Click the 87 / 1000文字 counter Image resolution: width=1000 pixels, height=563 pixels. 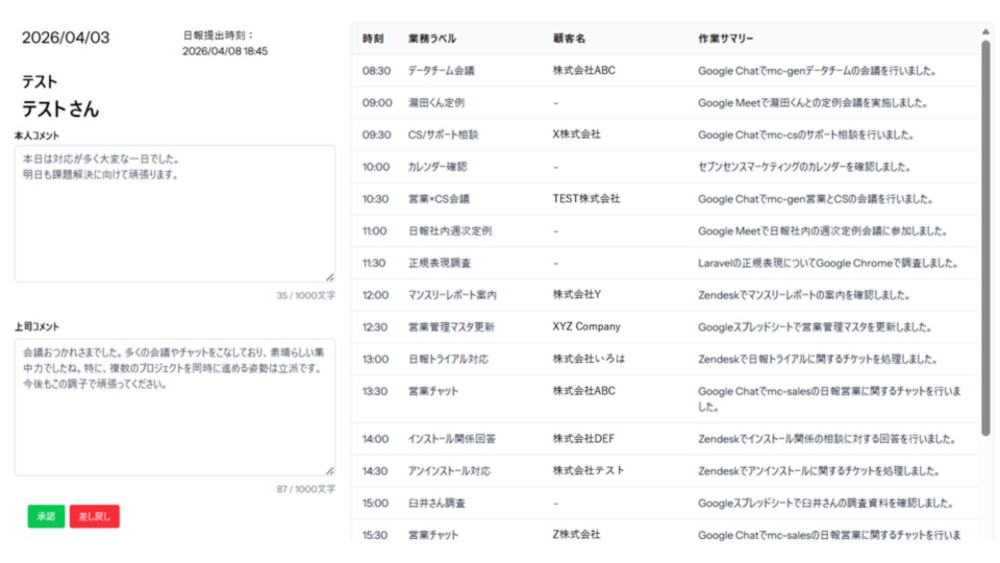[x=305, y=489]
